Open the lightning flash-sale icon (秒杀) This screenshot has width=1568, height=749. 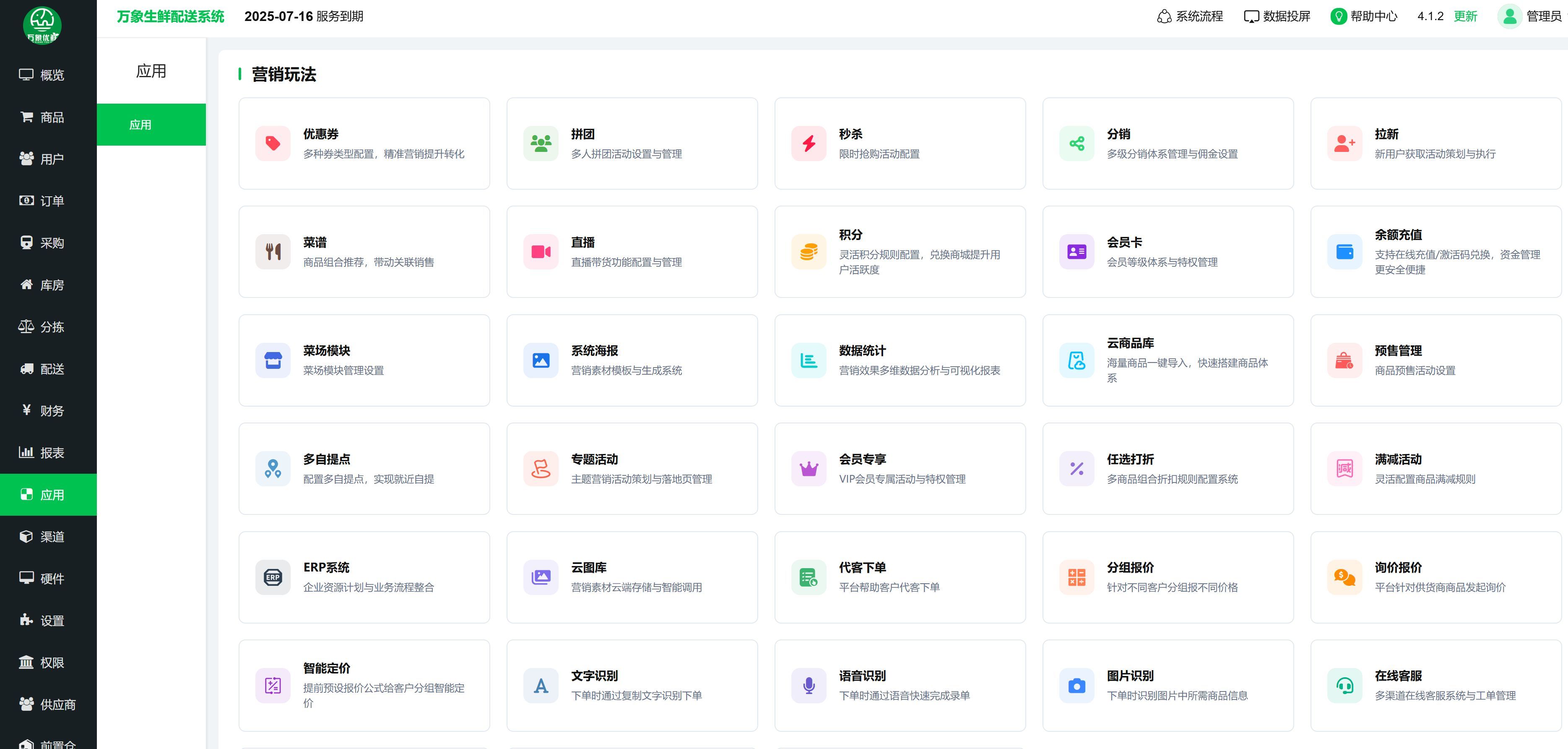809,144
